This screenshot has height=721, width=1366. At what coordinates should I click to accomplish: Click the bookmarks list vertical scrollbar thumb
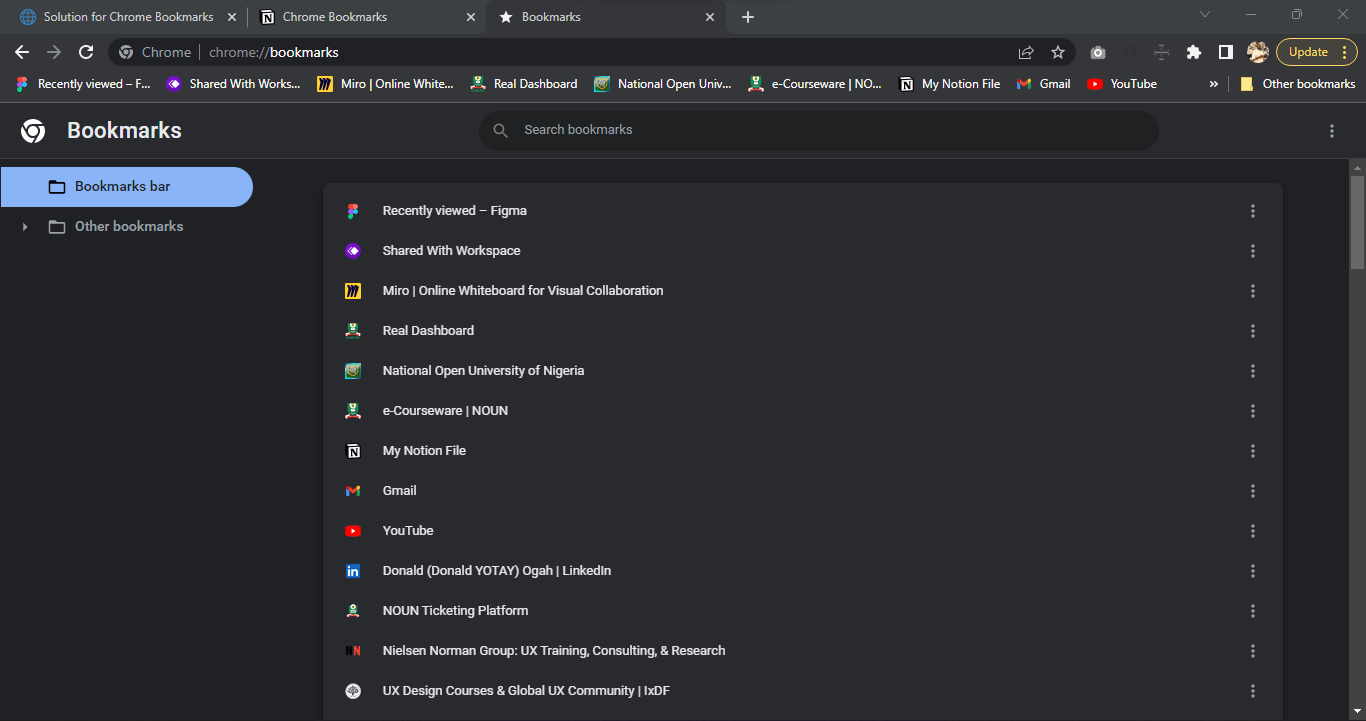1357,222
